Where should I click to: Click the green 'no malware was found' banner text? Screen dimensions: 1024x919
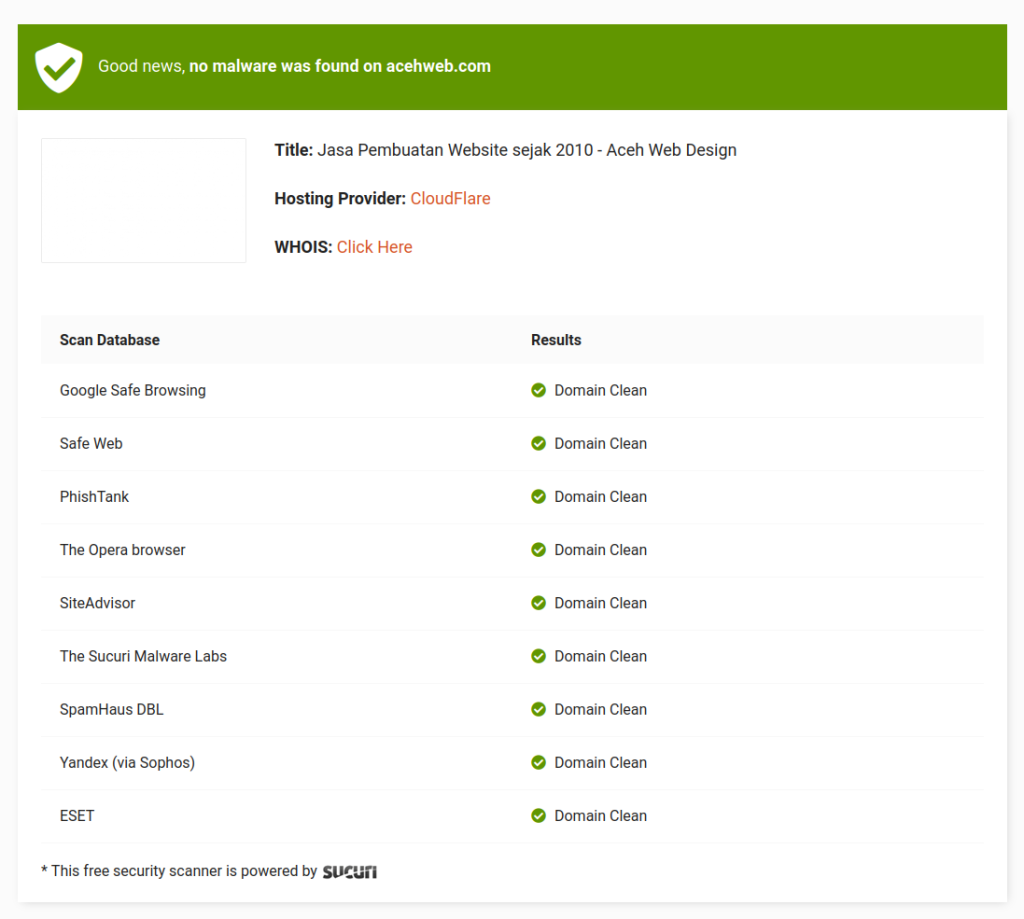click(294, 66)
